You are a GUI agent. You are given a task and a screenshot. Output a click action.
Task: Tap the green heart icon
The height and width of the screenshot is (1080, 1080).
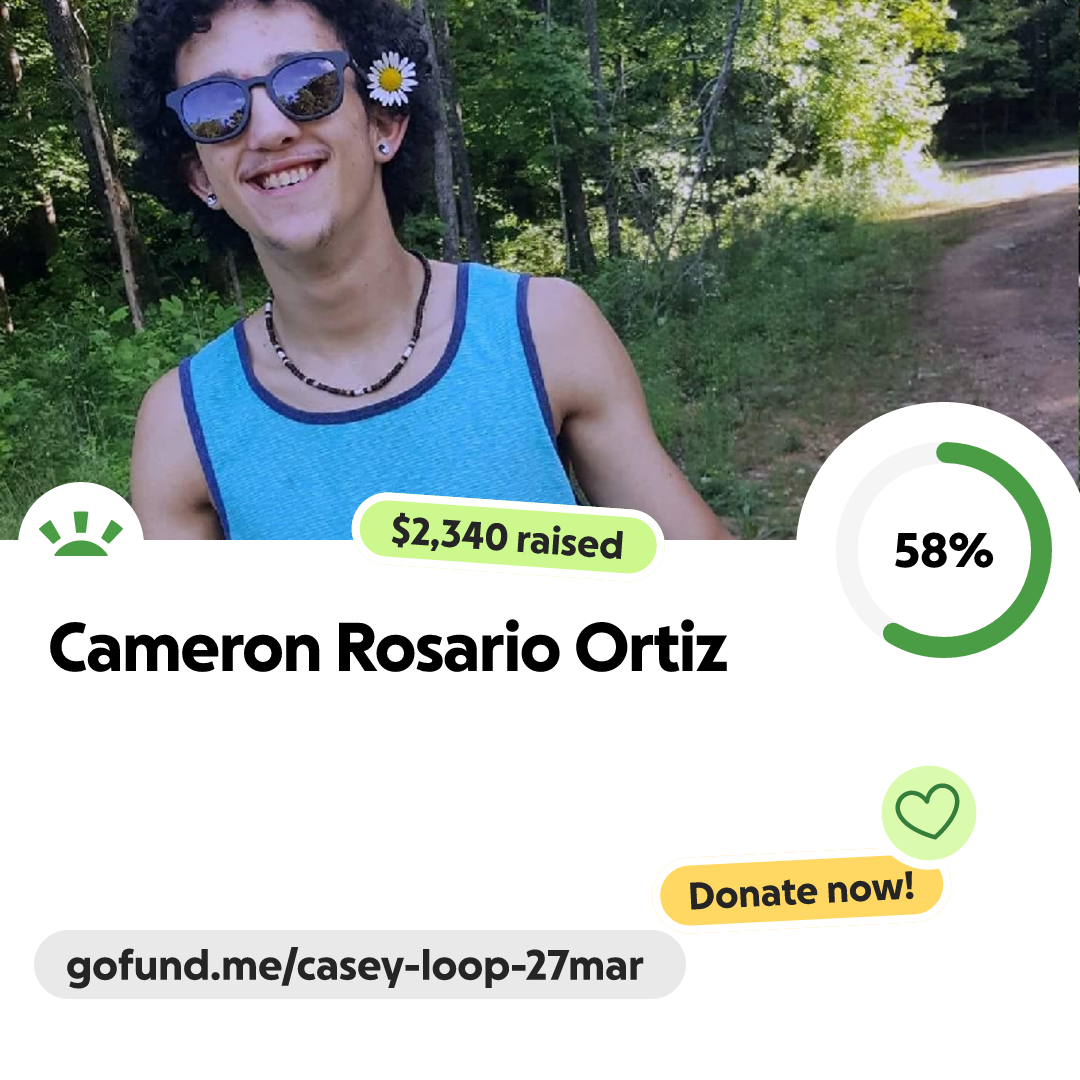click(x=928, y=811)
